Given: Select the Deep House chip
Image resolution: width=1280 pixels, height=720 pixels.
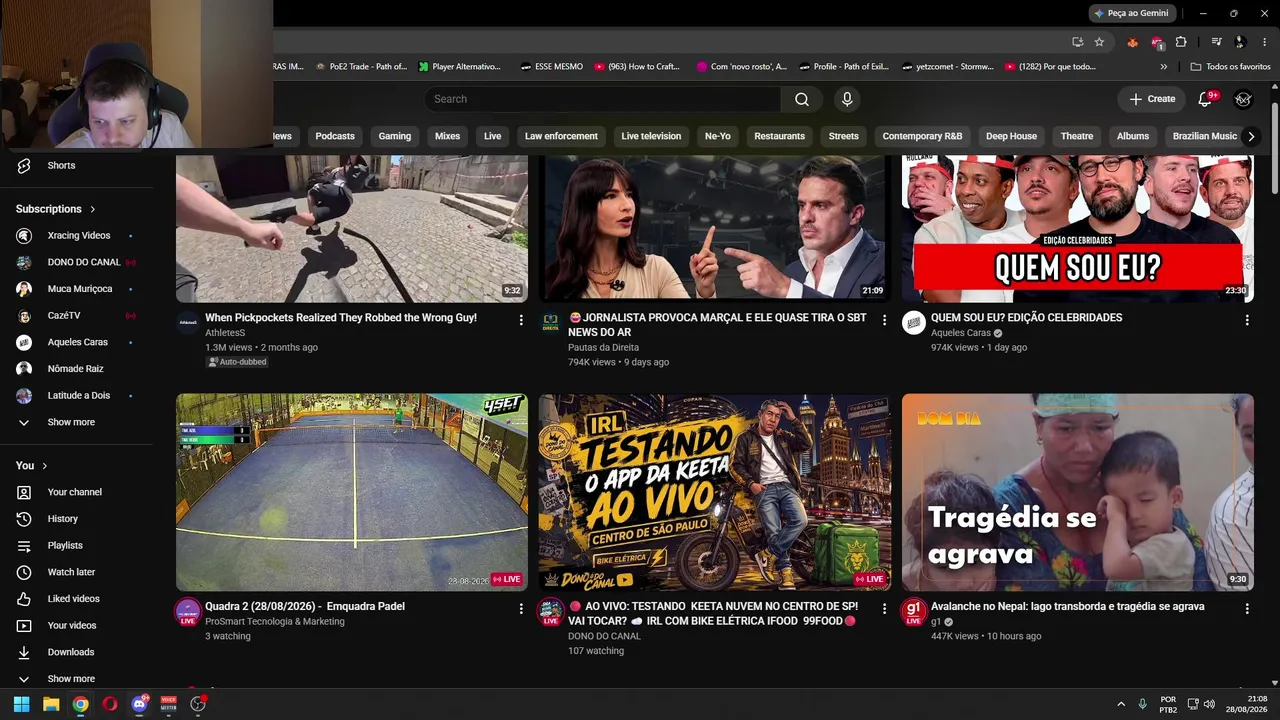Looking at the screenshot, I should 1011,136.
